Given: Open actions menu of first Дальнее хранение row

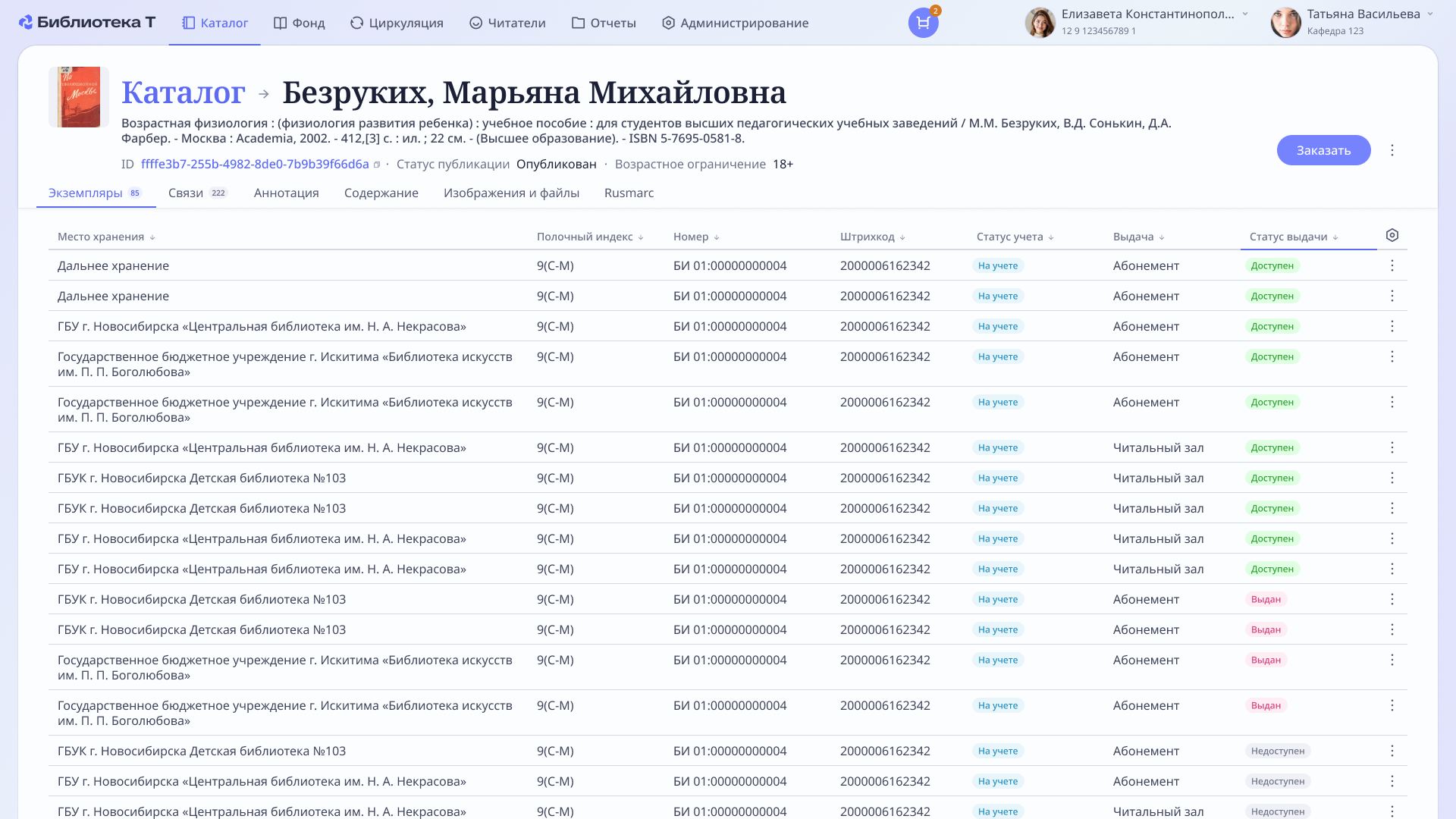Looking at the screenshot, I should pyautogui.click(x=1392, y=265).
